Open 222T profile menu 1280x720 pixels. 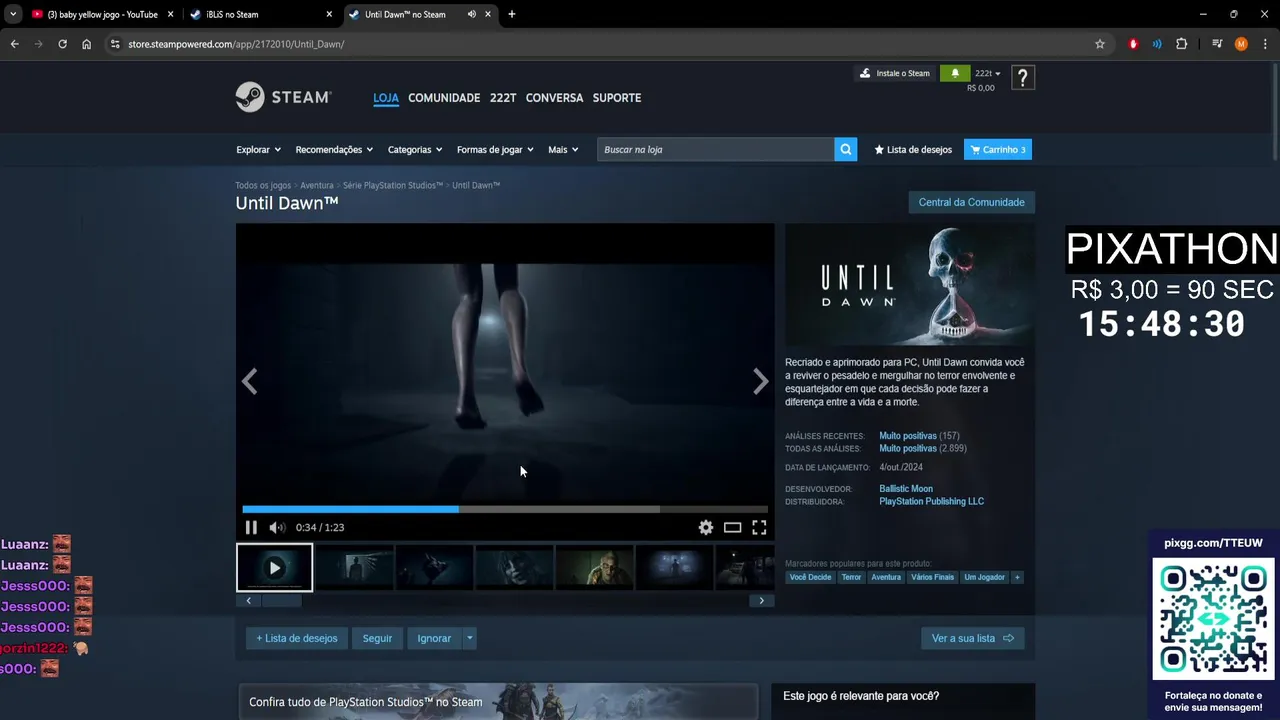point(503,98)
